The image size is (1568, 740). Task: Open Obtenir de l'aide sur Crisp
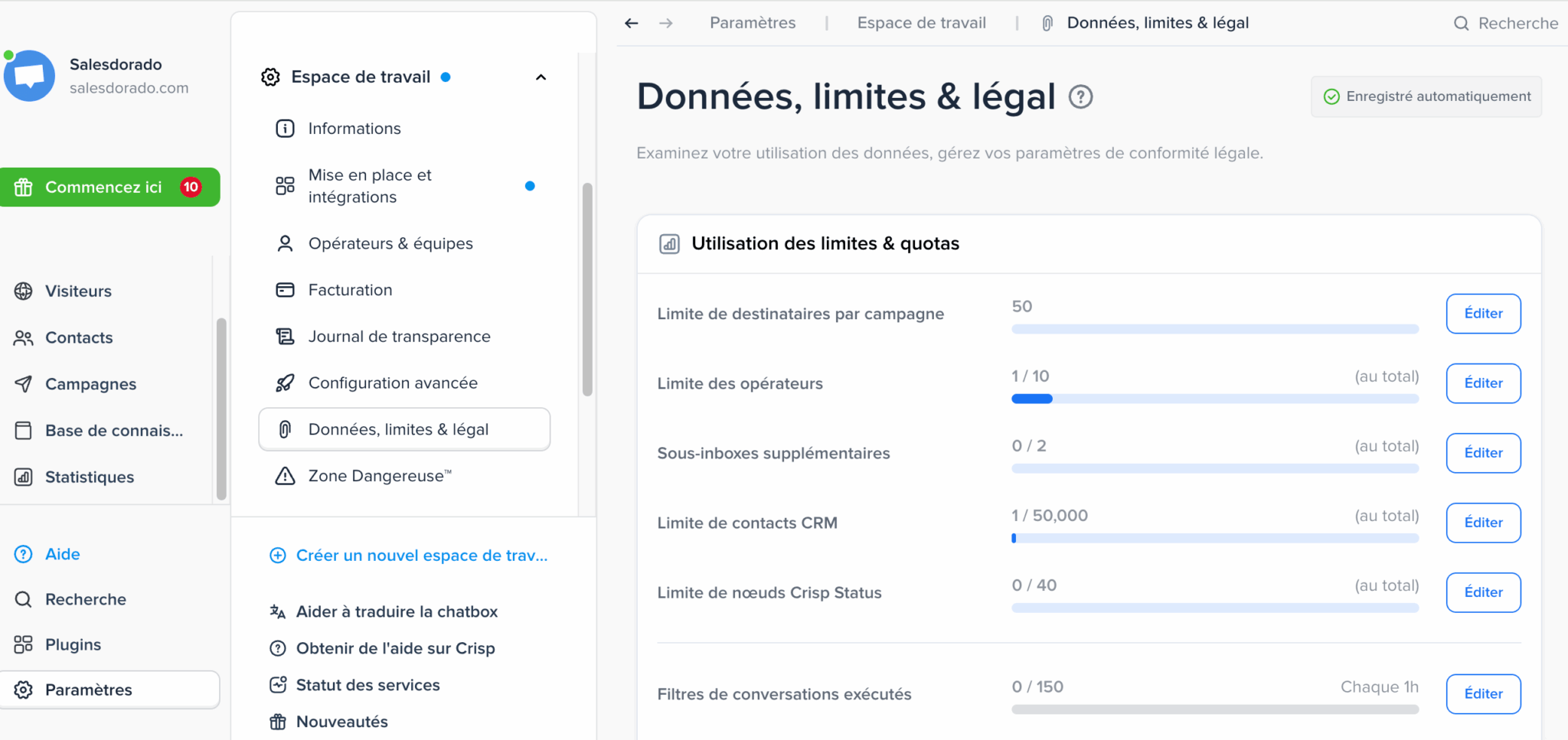pyautogui.click(x=382, y=648)
